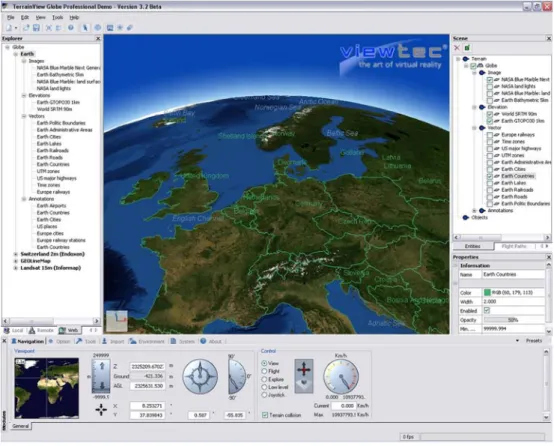554x446 pixels.
Task: Click the Terrain node icon in Scene tree
Action: 466,59
